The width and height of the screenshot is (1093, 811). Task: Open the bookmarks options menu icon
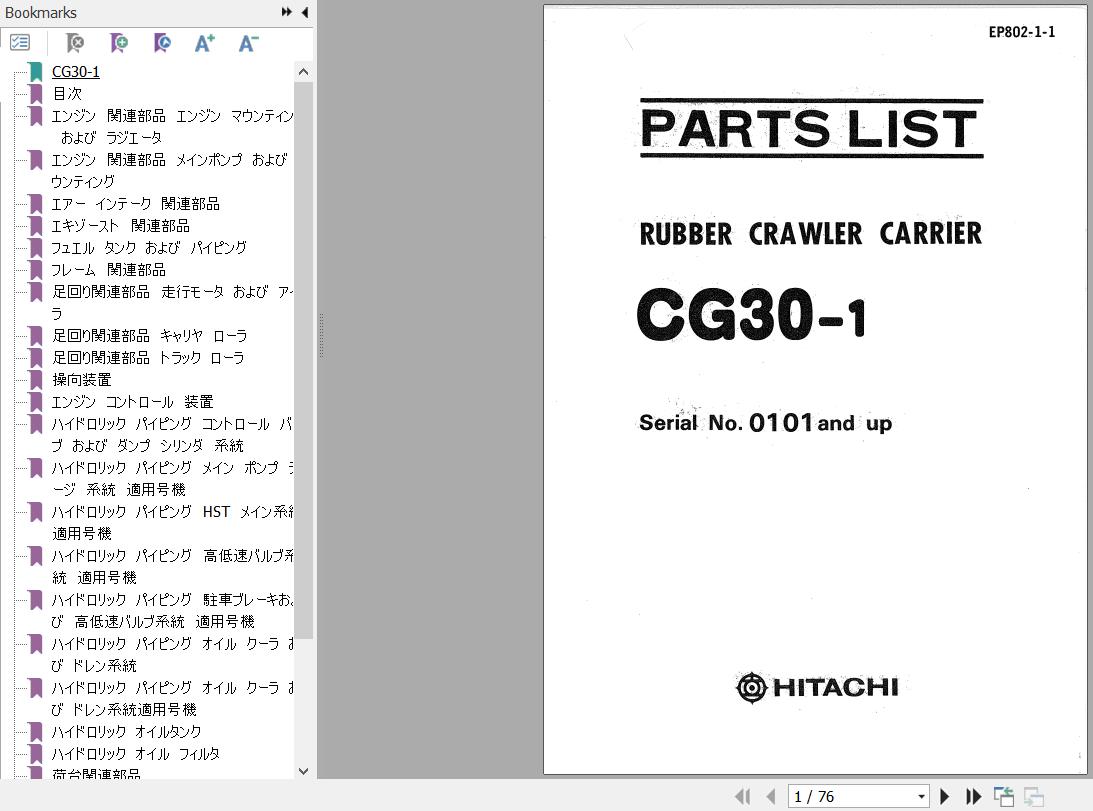pos(20,43)
